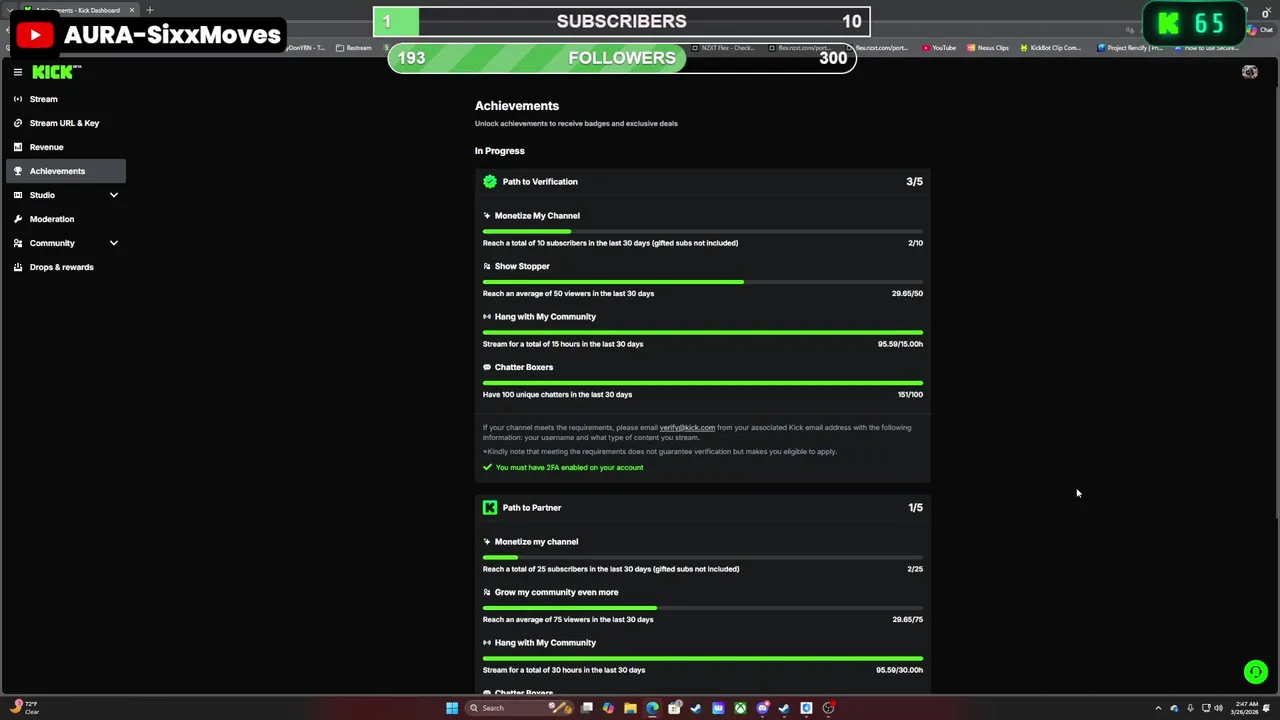Click the In Progress heading

coord(499,151)
